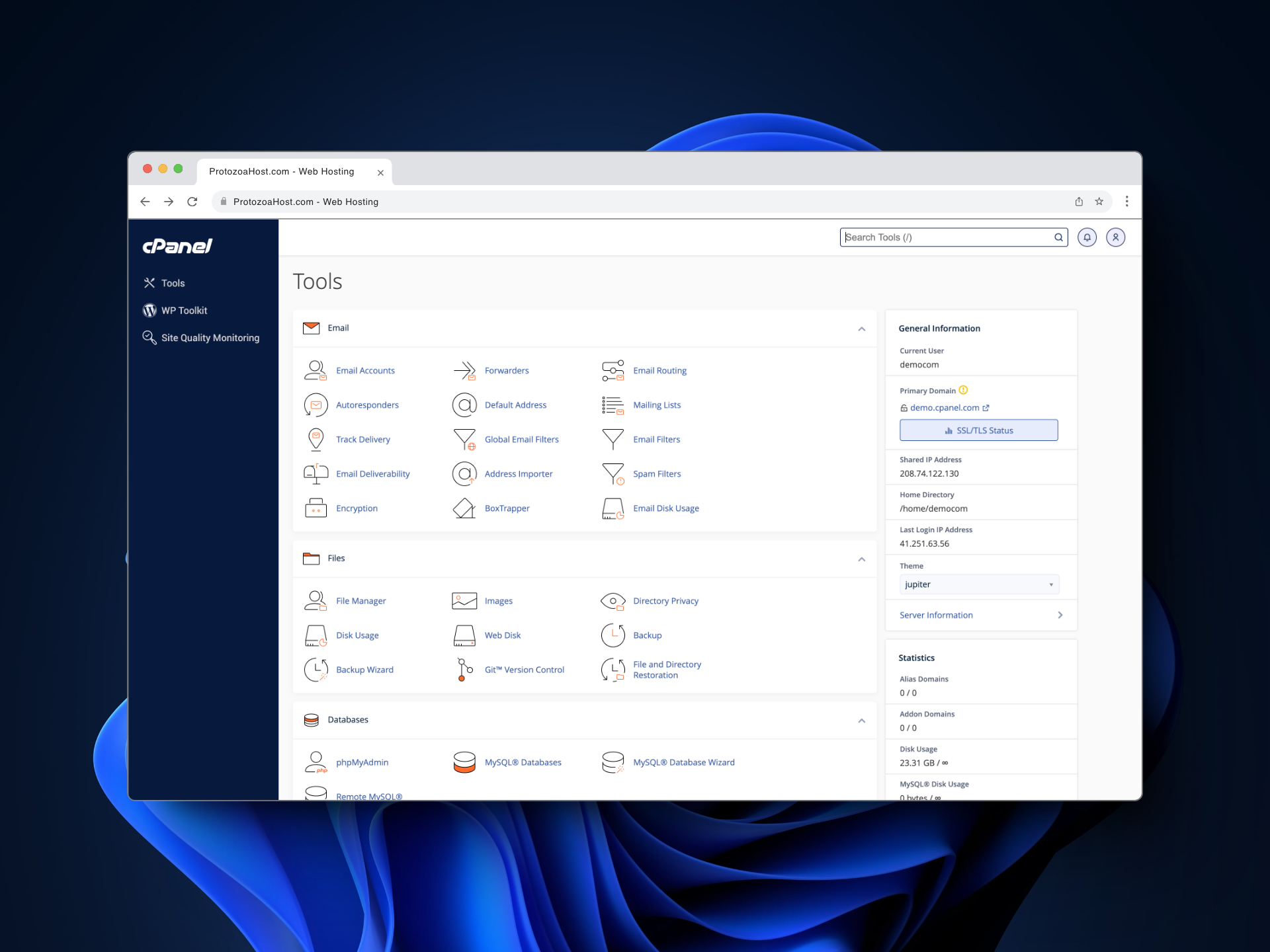Expand Server Information arrow

click(1060, 615)
